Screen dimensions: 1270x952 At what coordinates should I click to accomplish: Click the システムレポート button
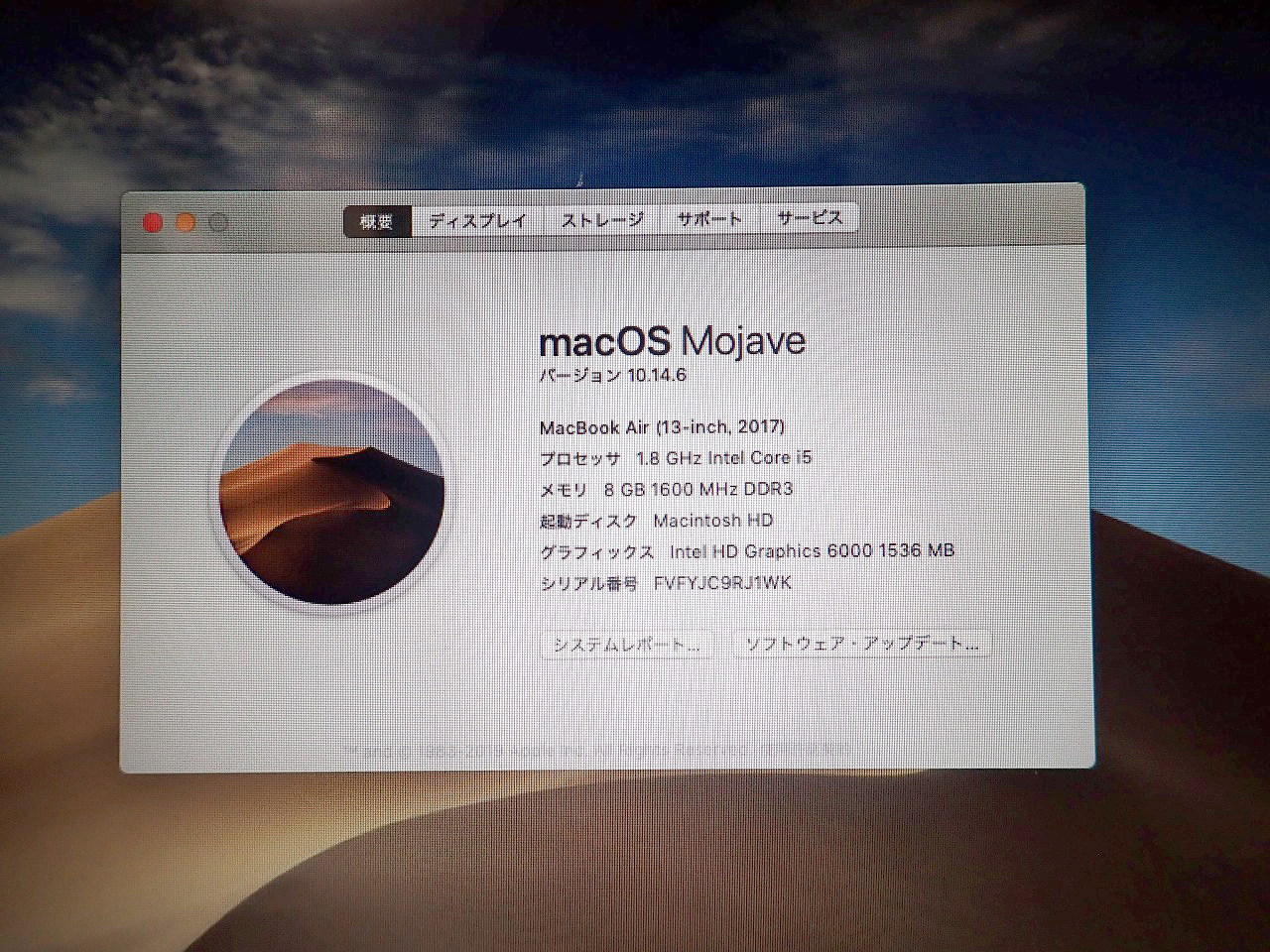tap(627, 645)
